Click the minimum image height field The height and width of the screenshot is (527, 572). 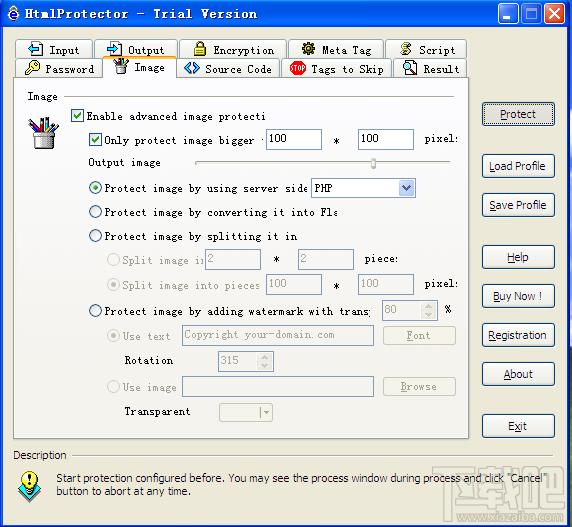click(x=386, y=139)
